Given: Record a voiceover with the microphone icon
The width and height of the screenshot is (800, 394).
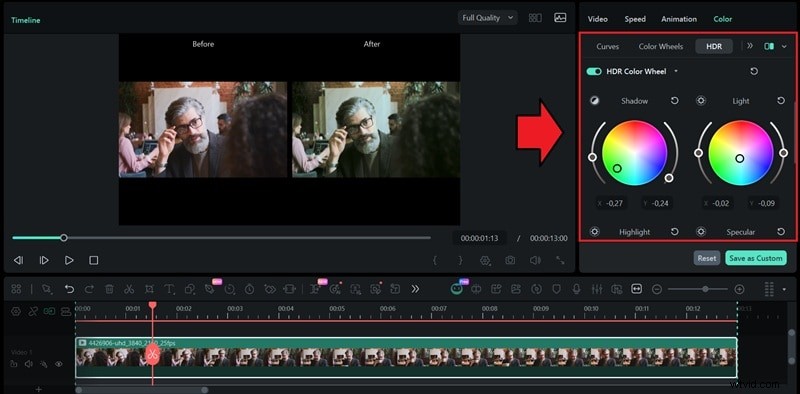Looking at the screenshot, I should 577,289.
